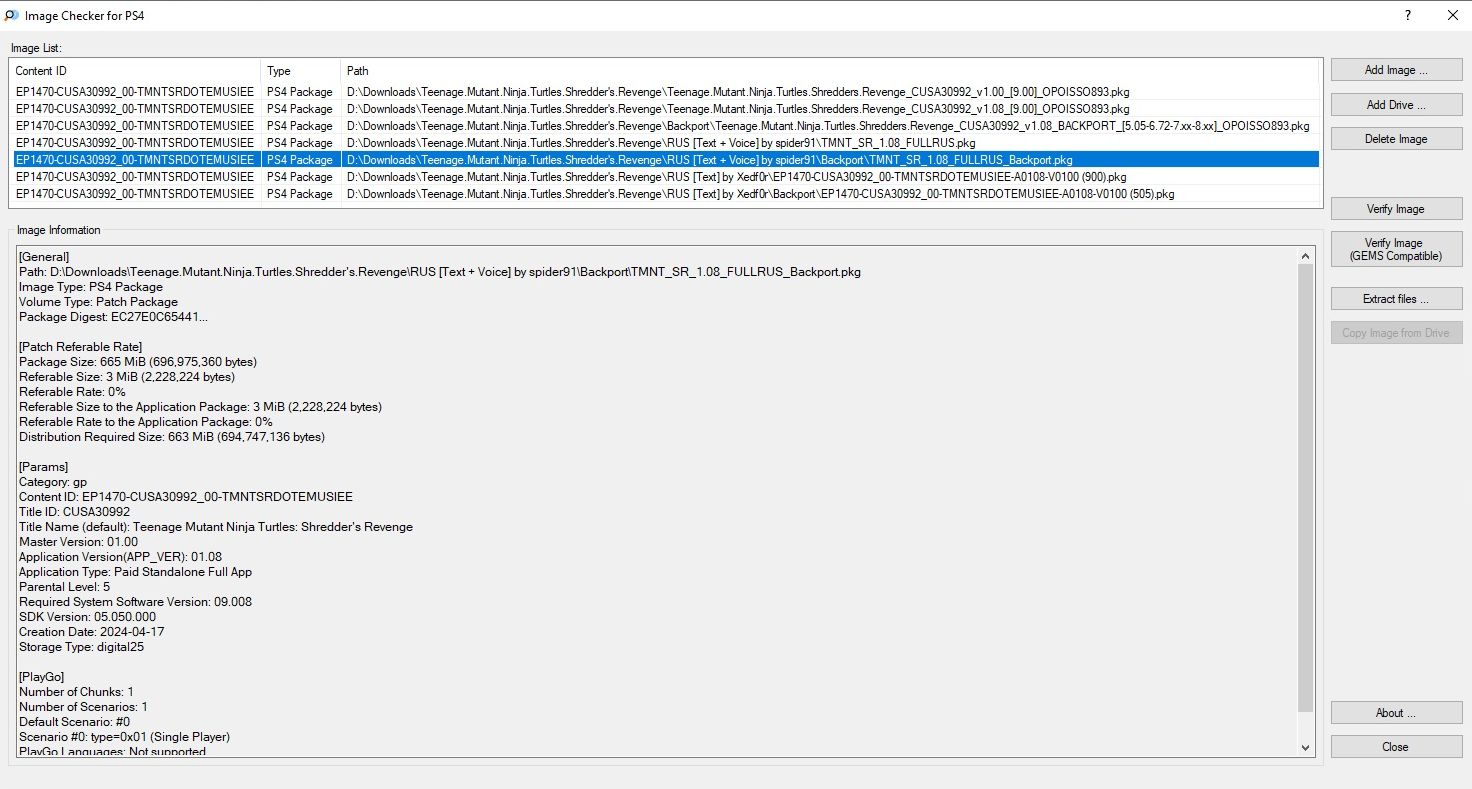Open the Extract files dialog
The image size is (1472, 789).
(1396, 299)
